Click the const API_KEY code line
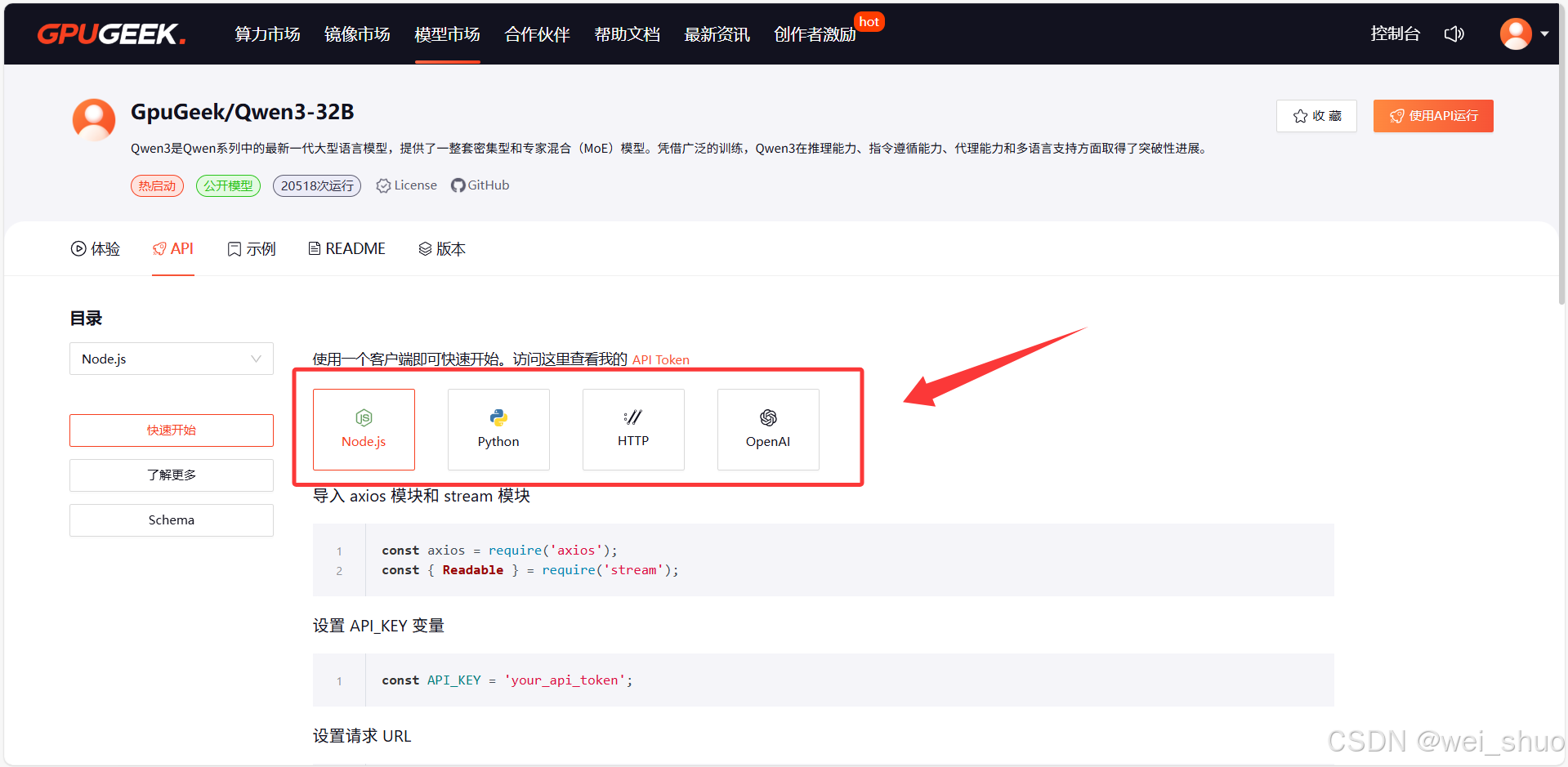The height and width of the screenshot is (767, 1568). (507, 680)
